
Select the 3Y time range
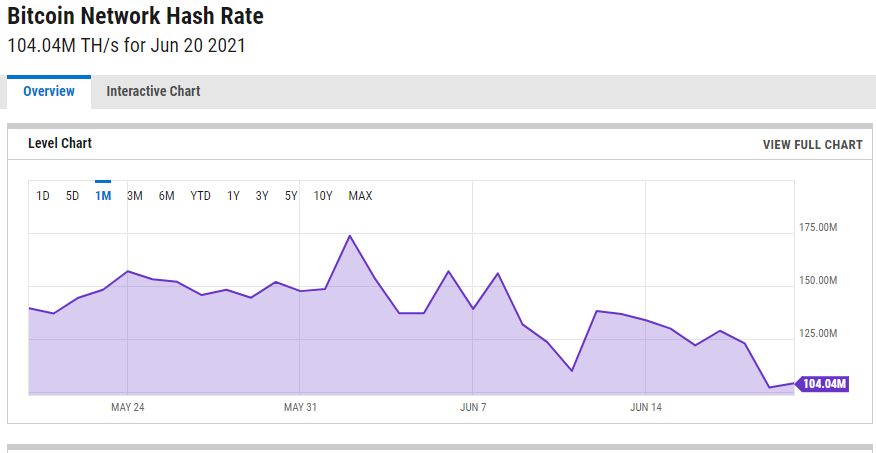tap(262, 196)
